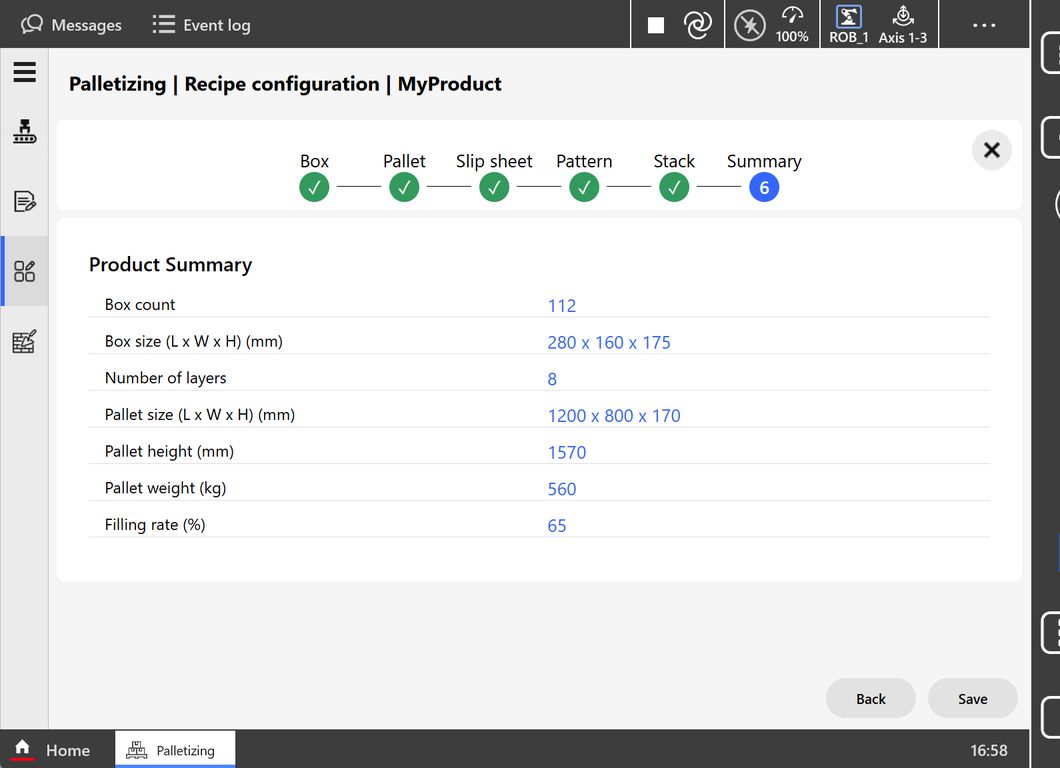Open the Event log
The width and height of the screenshot is (1060, 768).
click(x=201, y=25)
